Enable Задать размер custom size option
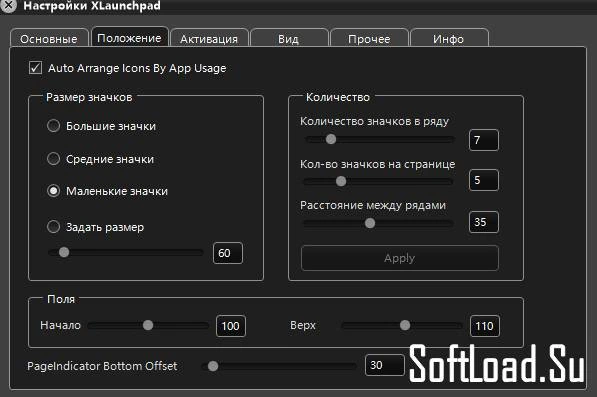The width and height of the screenshot is (597, 397). [x=53, y=226]
